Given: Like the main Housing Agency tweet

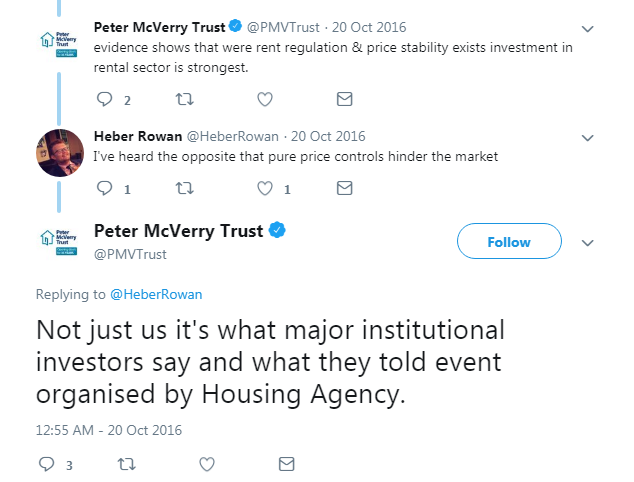Looking at the screenshot, I should (x=207, y=464).
